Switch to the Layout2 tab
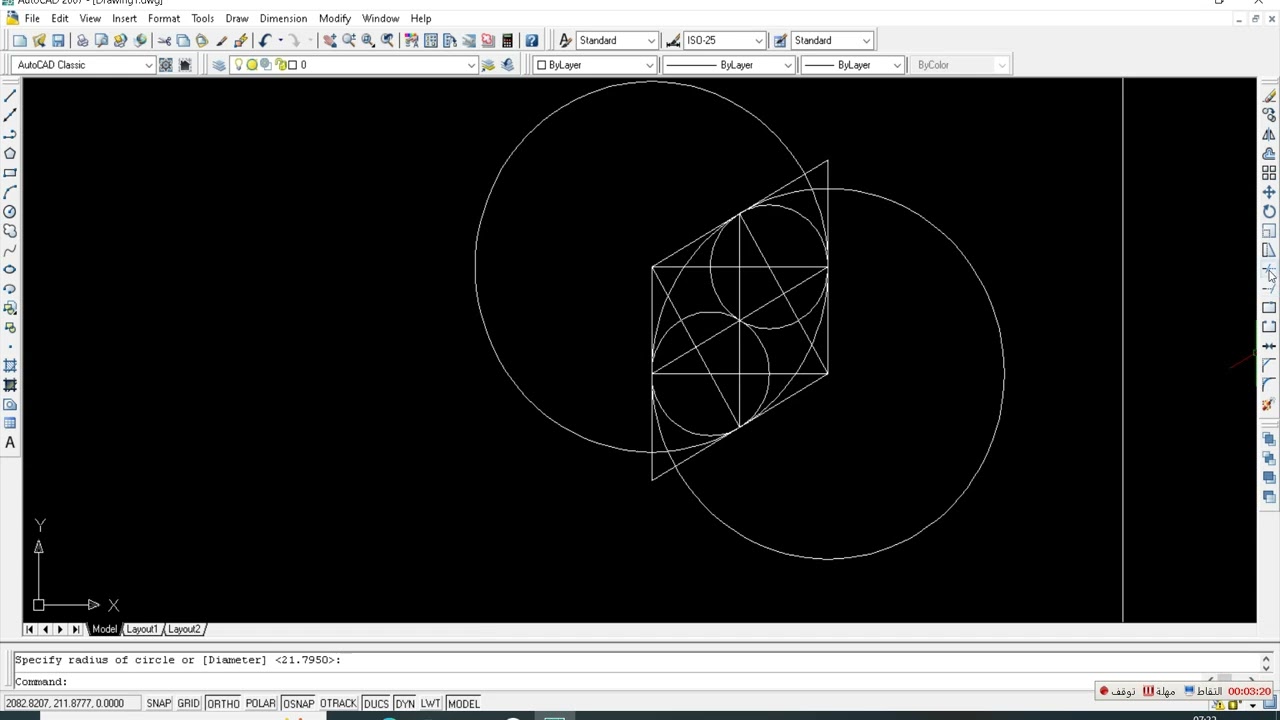This screenshot has width=1280, height=720. (x=184, y=629)
